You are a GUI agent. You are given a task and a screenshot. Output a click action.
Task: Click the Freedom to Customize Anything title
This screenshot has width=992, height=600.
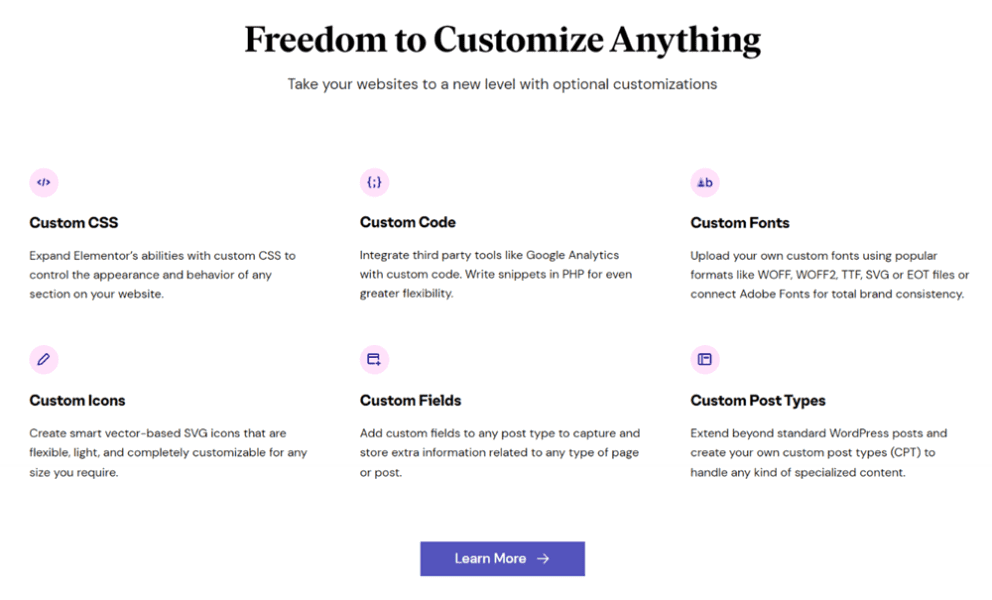click(x=502, y=40)
